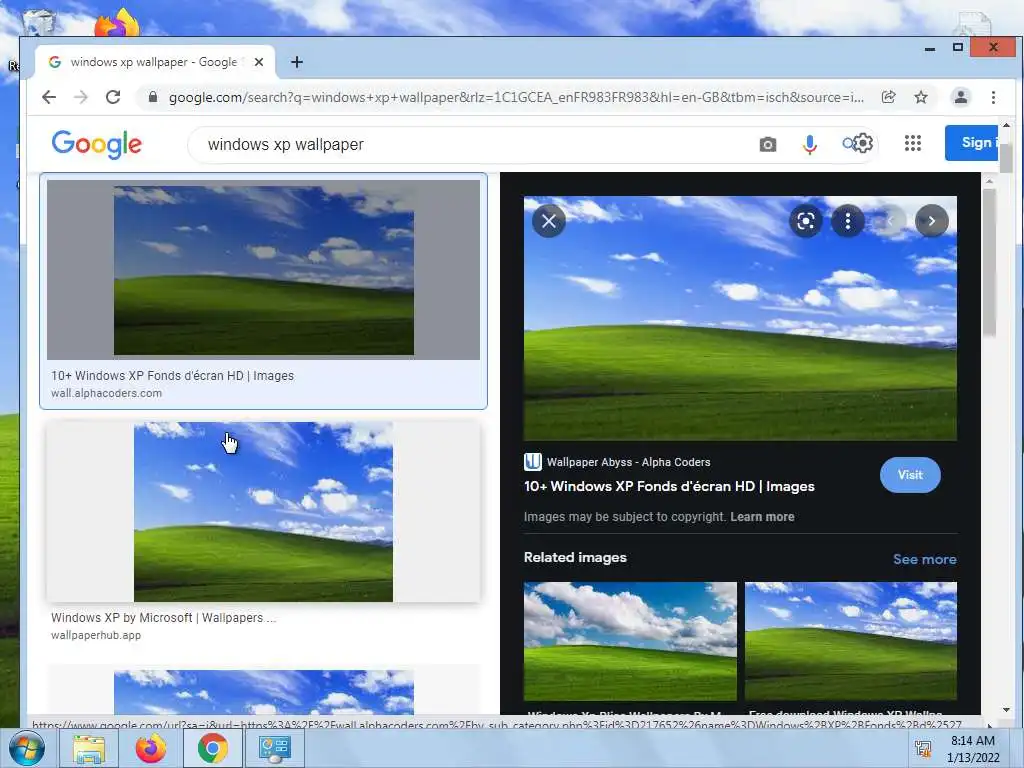1024x768 pixels.
Task: Click the Sign in button
Action: (x=971, y=142)
